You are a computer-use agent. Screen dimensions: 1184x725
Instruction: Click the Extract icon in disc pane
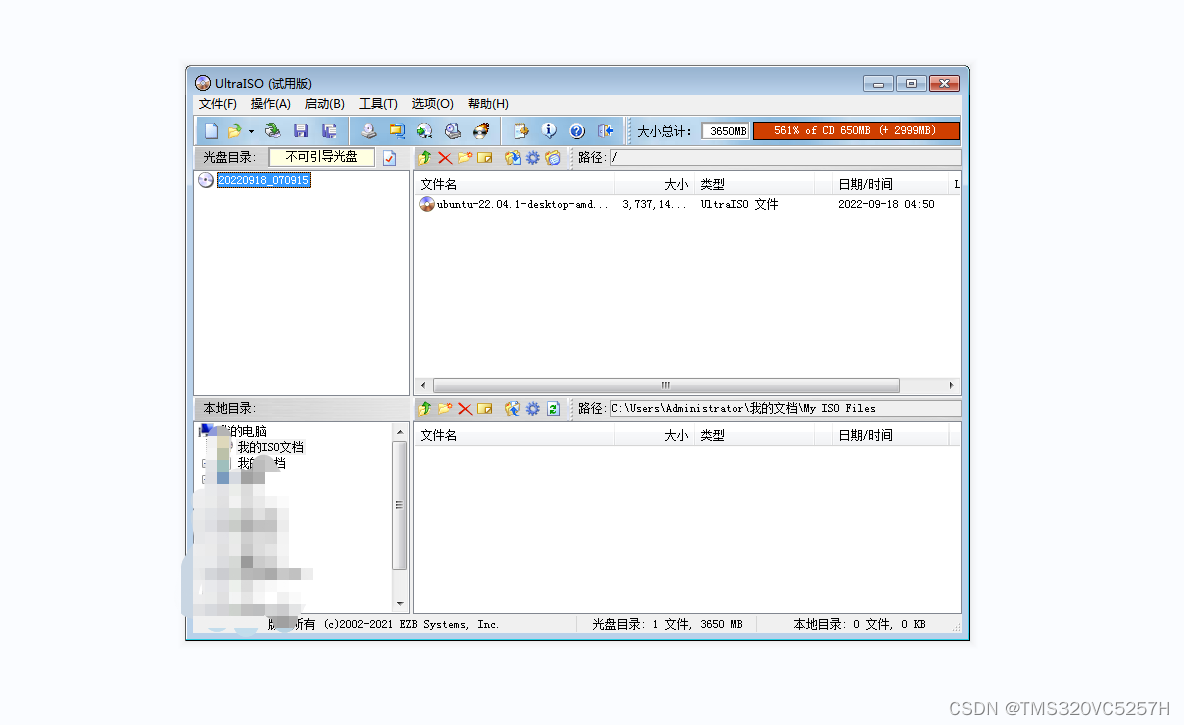point(513,157)
